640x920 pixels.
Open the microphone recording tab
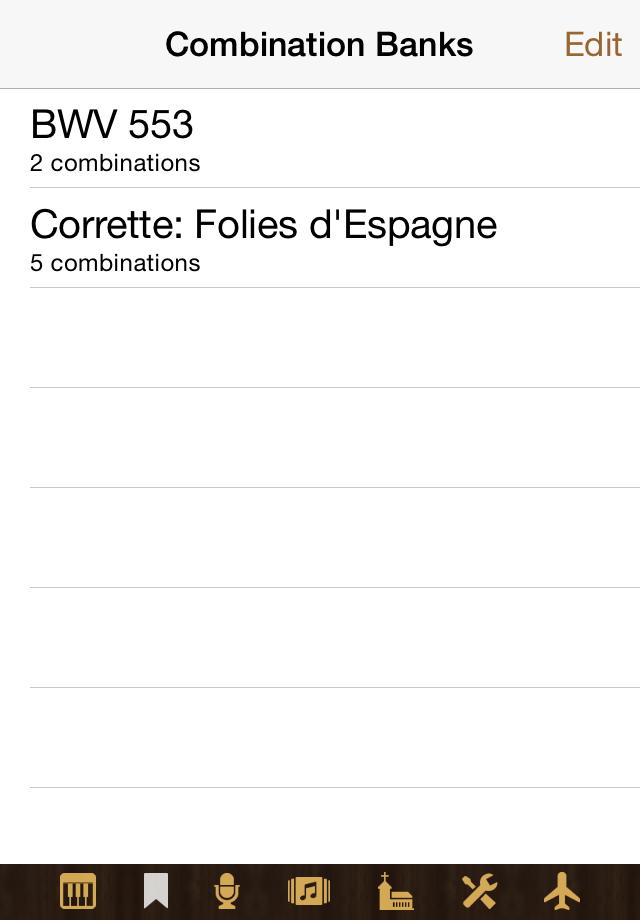click(228, 890)
